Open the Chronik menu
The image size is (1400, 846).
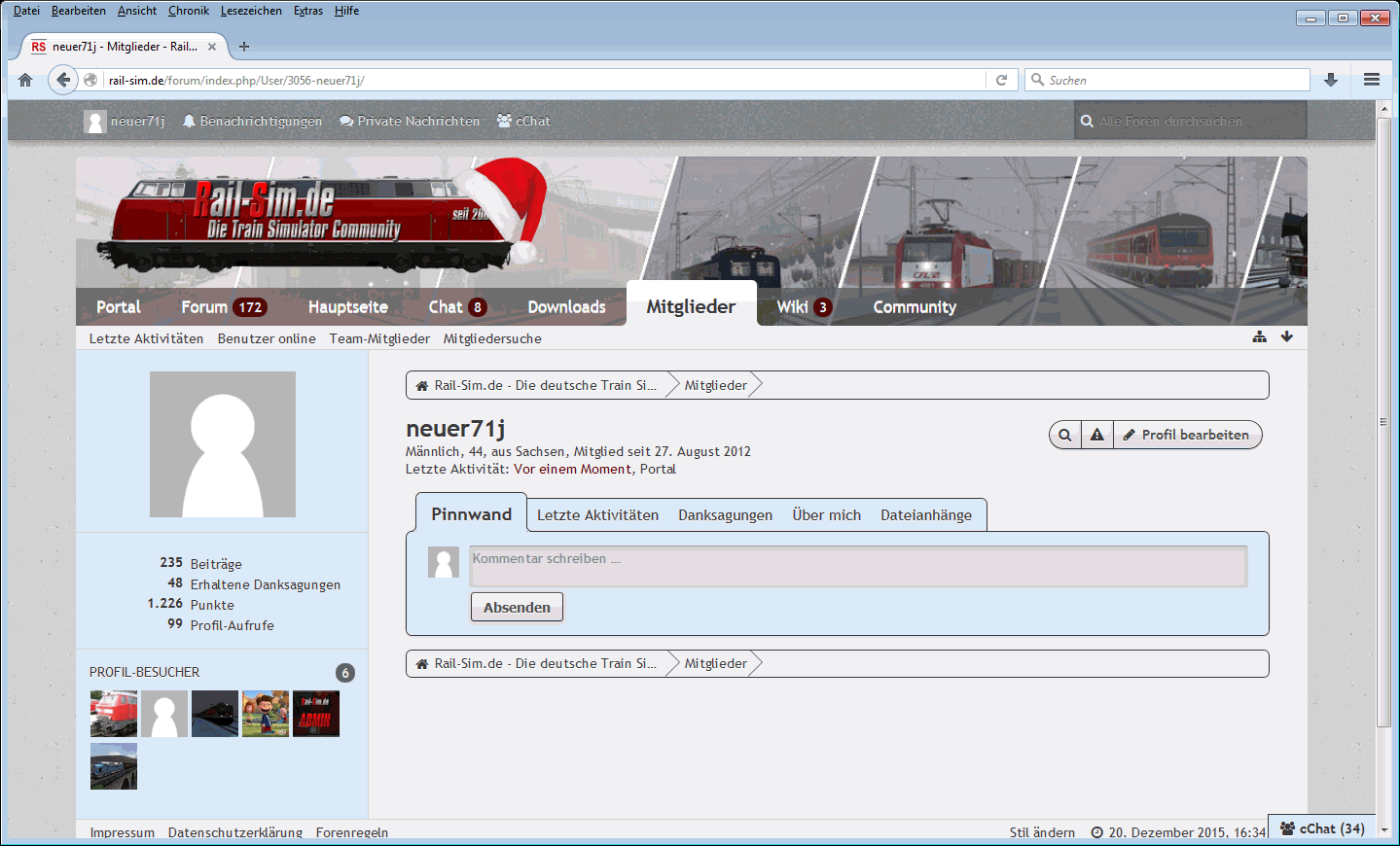[189, 11]
